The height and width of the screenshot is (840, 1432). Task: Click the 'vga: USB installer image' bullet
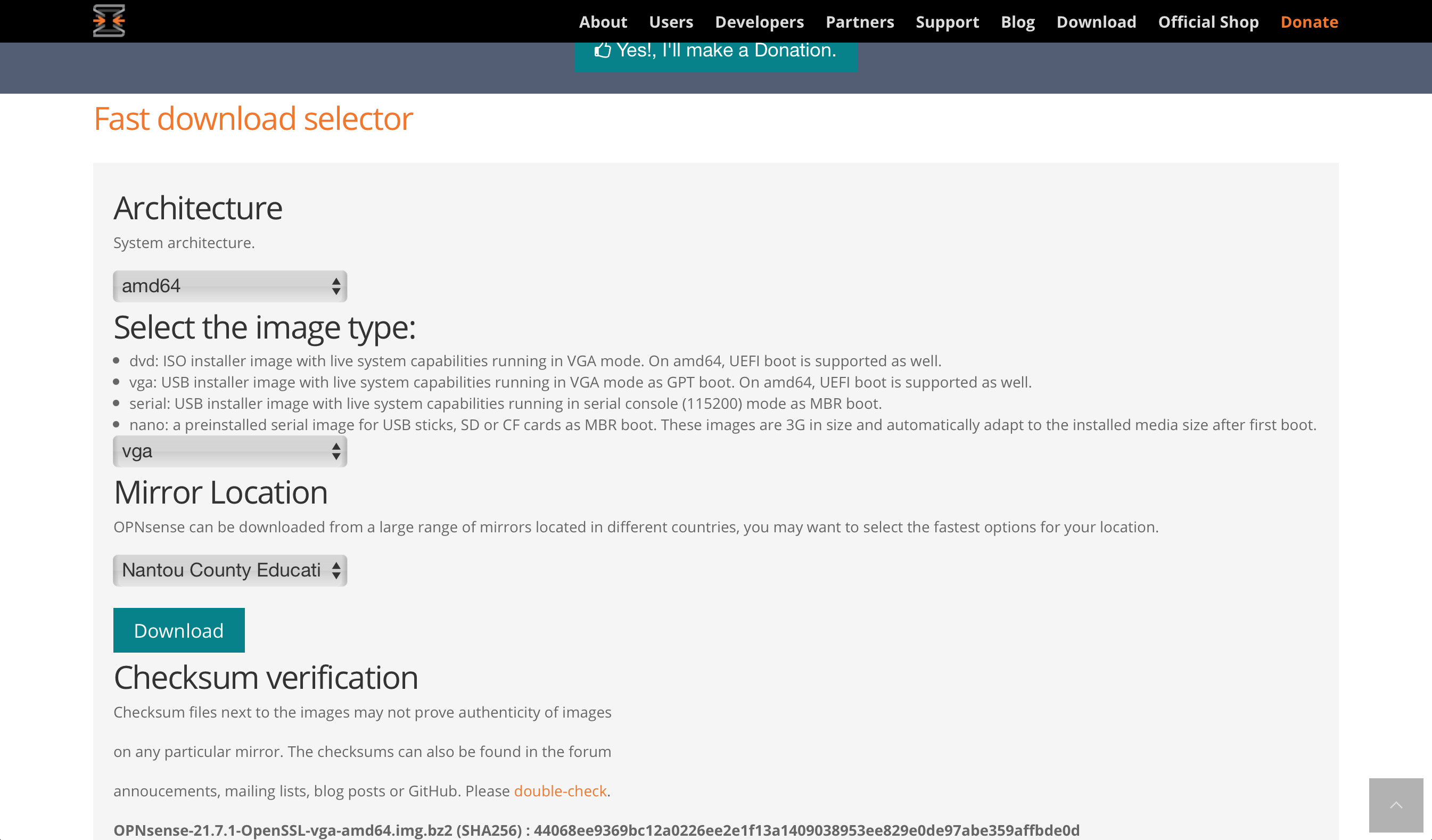coord(580,382)
